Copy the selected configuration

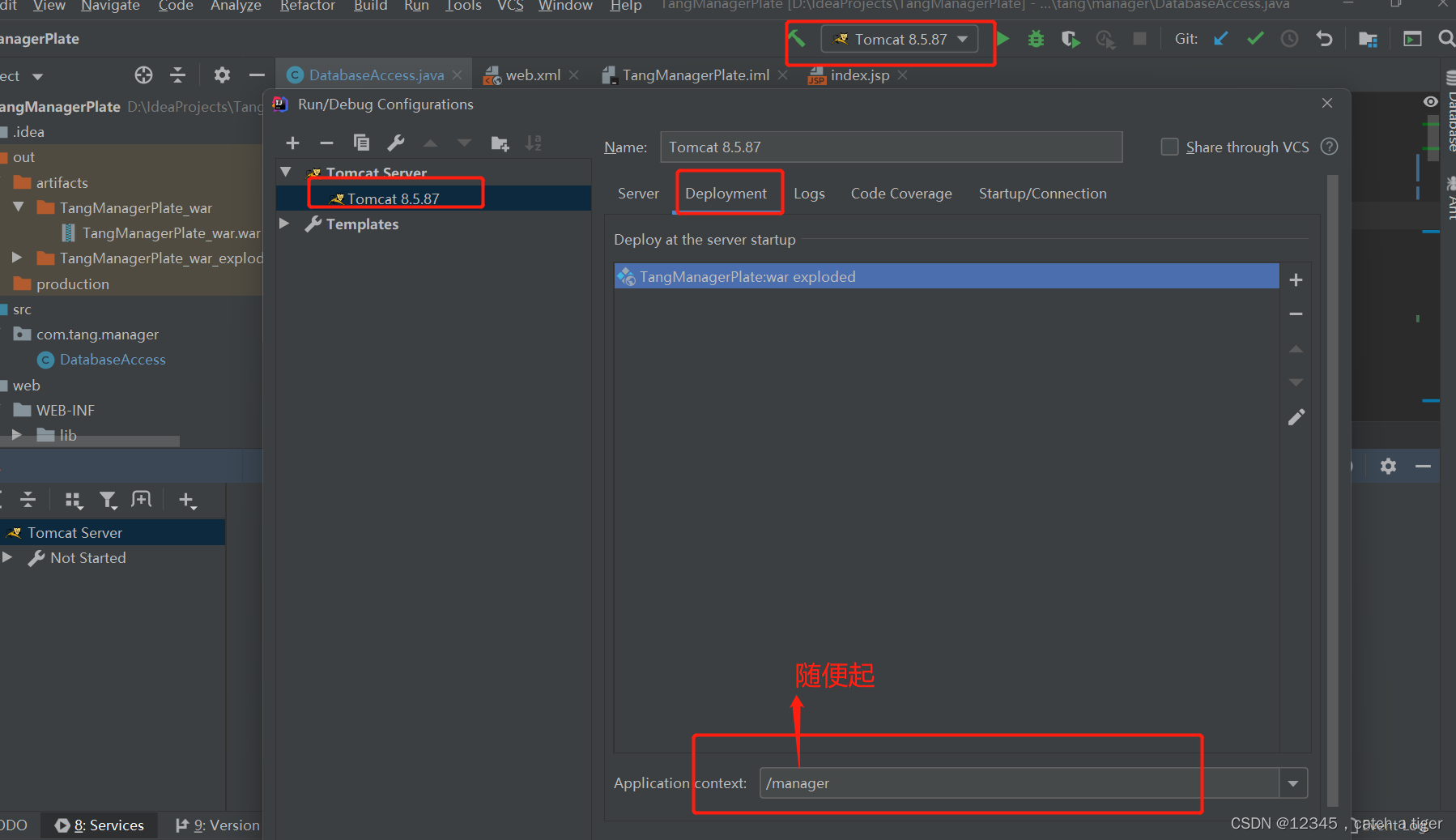point(362,143)
